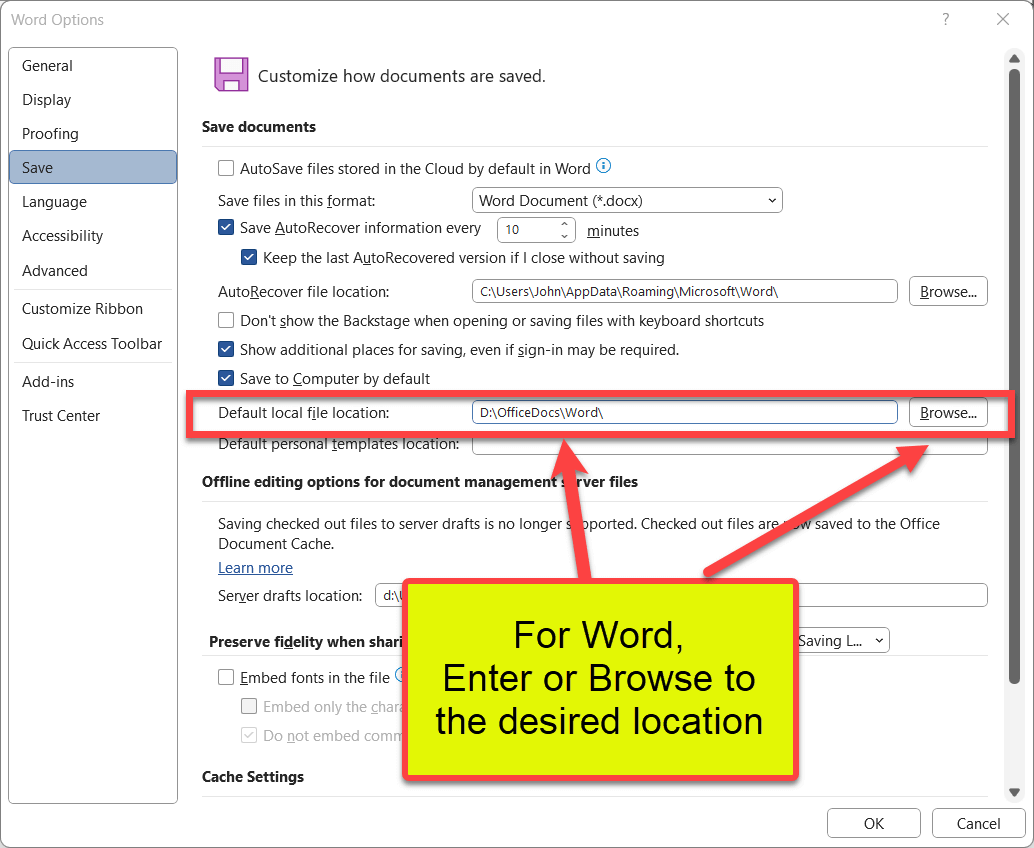Open the General options section
This screenshot has width=1034, height=848.
pyautogui.click(x=47, y=65)
